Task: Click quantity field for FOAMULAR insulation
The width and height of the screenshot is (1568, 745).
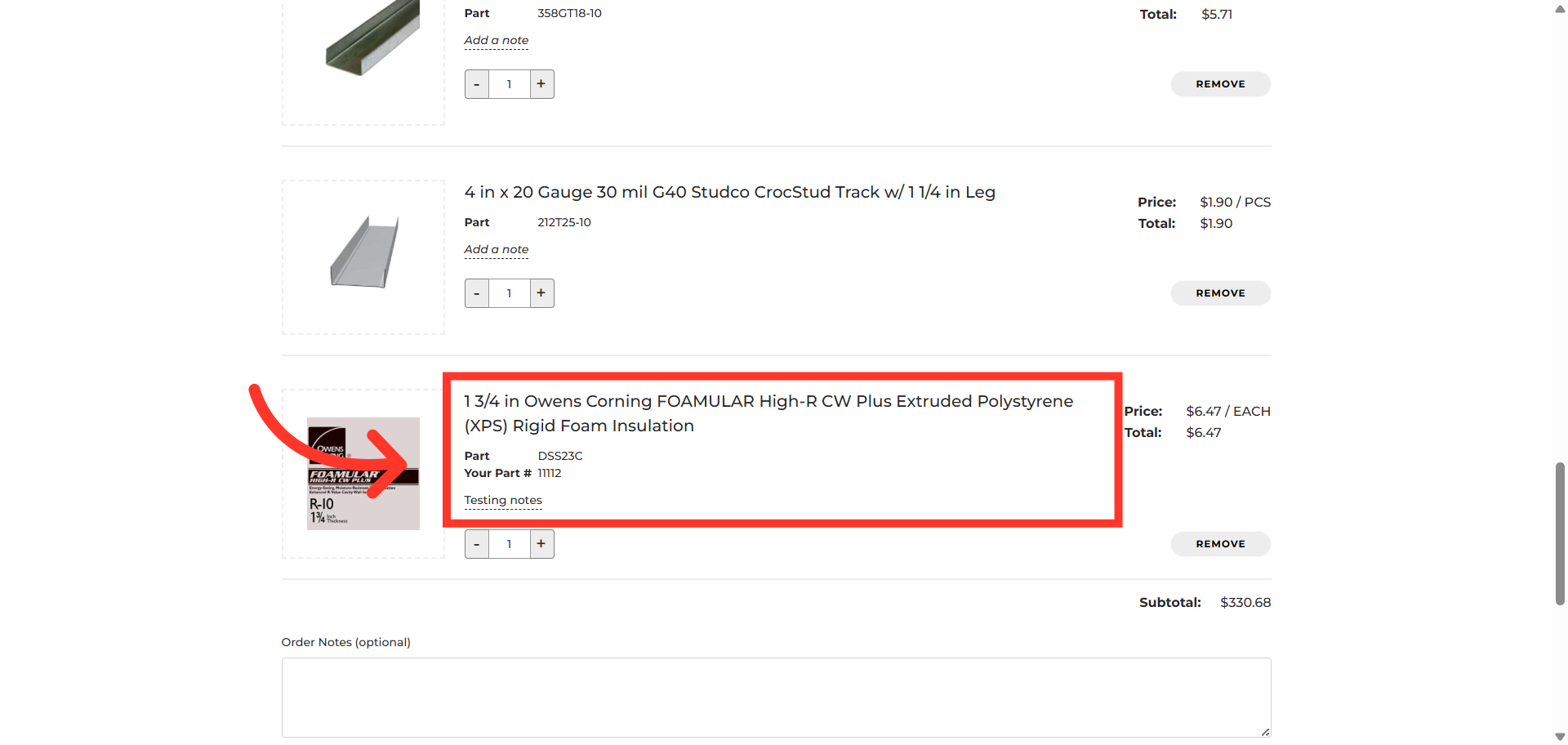Action: (510, 544)
